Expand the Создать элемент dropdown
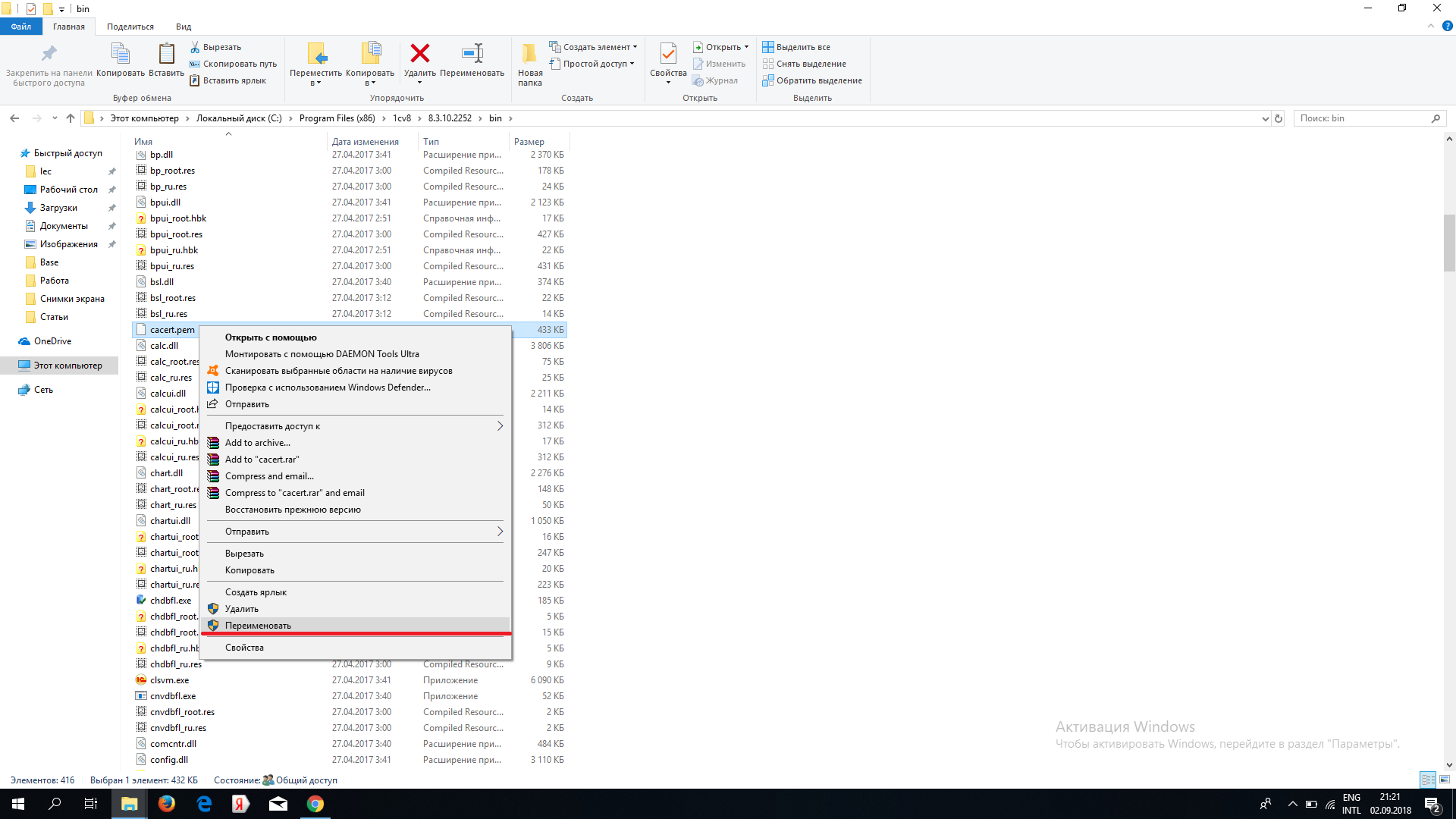The image size is (1456, 819). point(635,47)
